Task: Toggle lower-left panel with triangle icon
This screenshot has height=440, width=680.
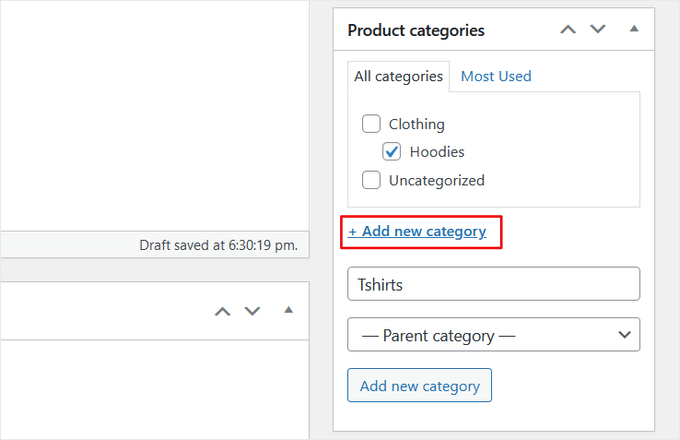Action: click(288, 310)
